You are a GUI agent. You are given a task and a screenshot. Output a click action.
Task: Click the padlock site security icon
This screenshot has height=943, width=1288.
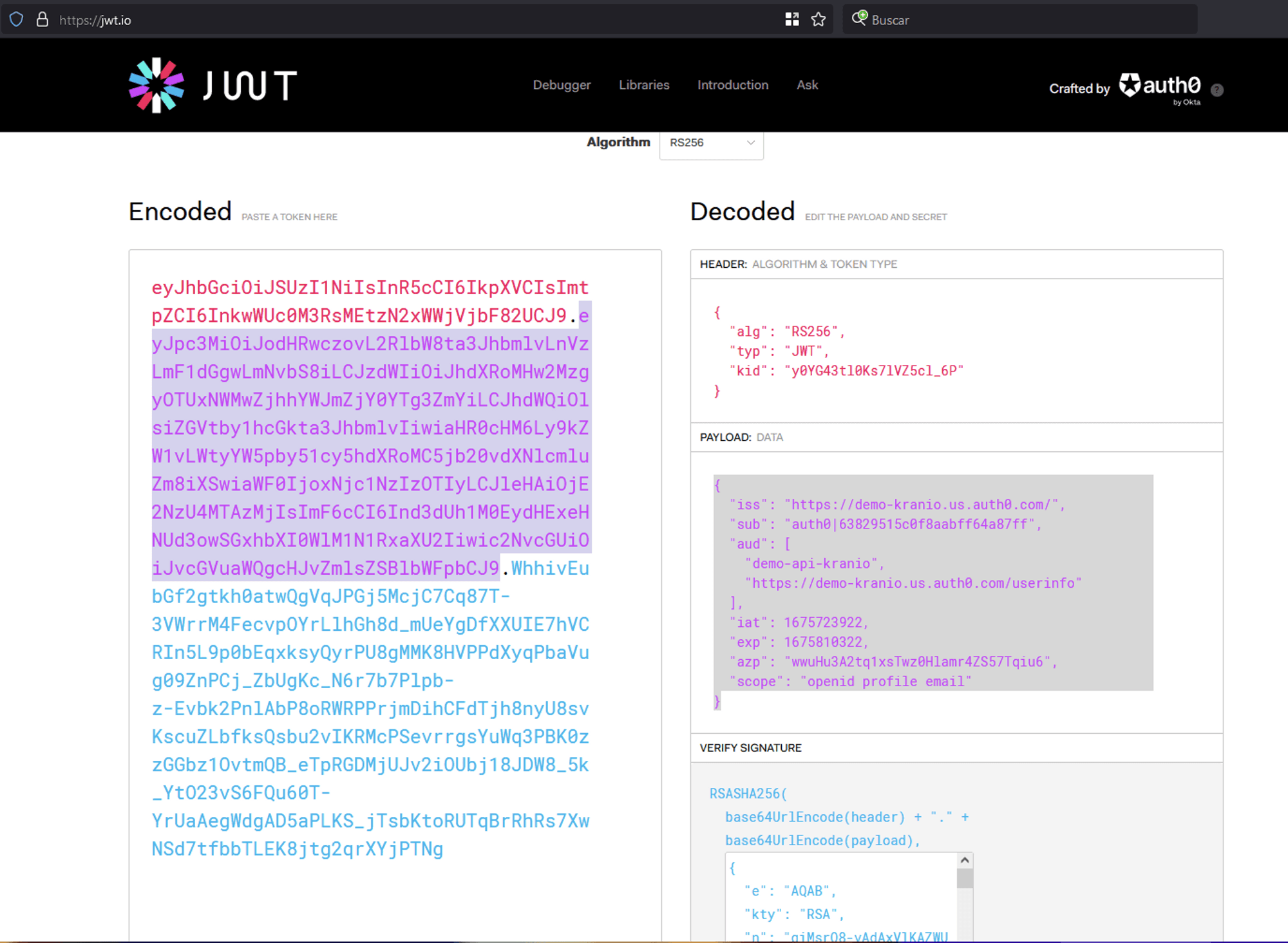tap(43, 20)
